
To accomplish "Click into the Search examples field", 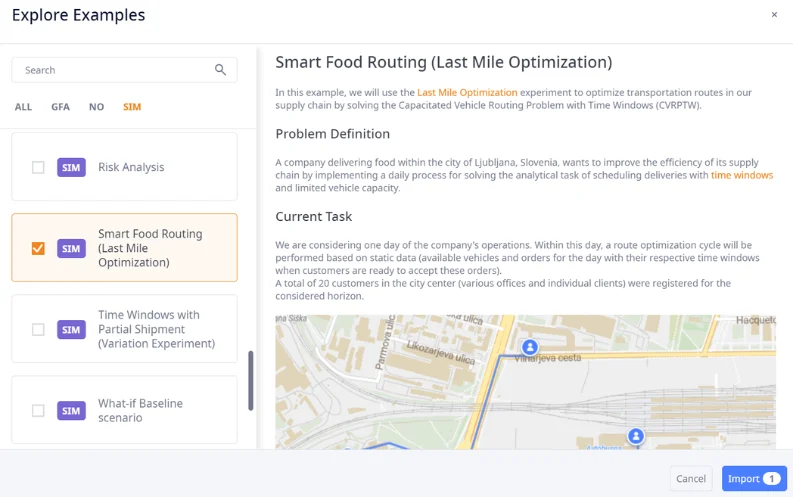I will [115, 70].
